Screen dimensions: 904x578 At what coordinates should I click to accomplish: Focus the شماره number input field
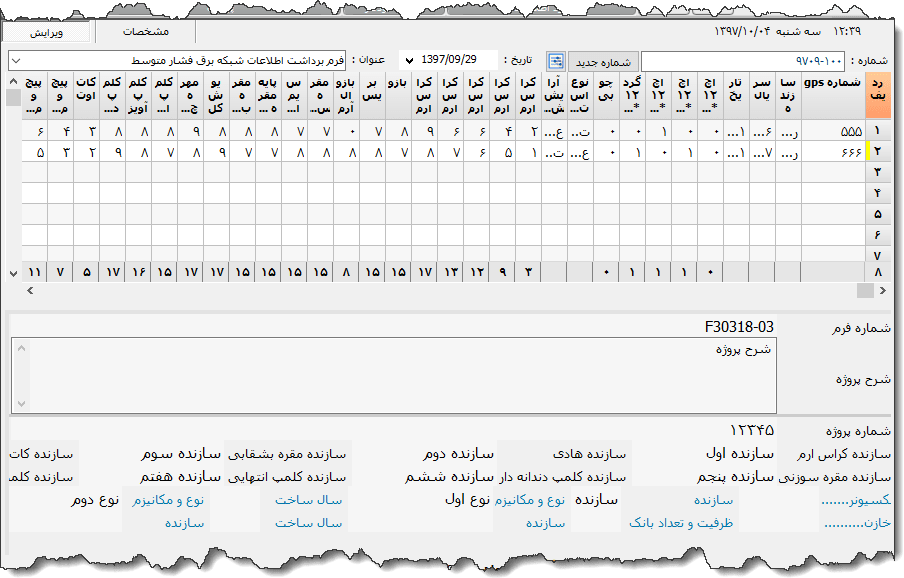742,61
